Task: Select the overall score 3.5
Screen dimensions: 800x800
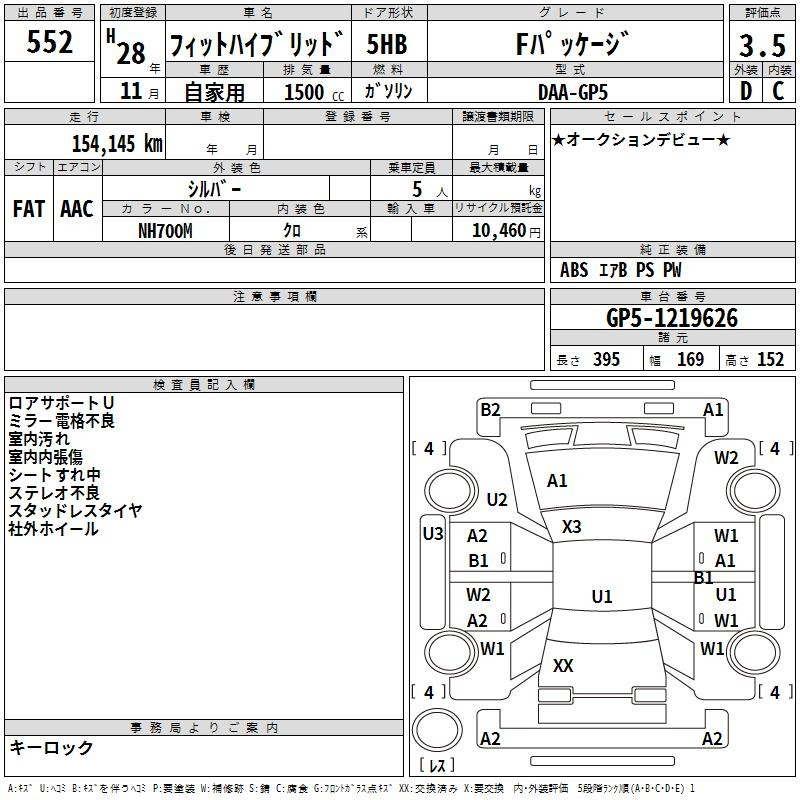Action: [x=762, y=45]
